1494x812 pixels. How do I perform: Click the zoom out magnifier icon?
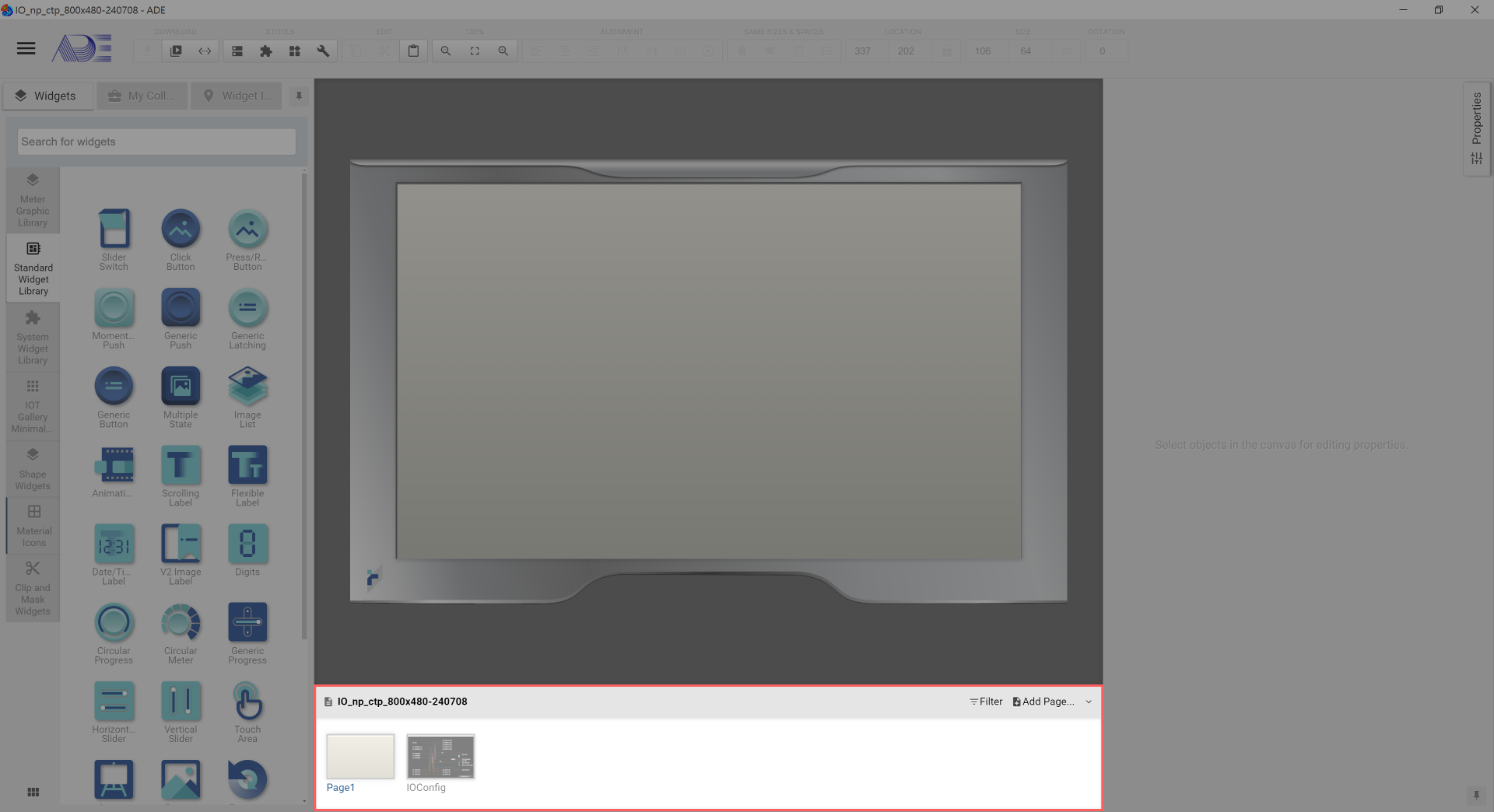446,51
